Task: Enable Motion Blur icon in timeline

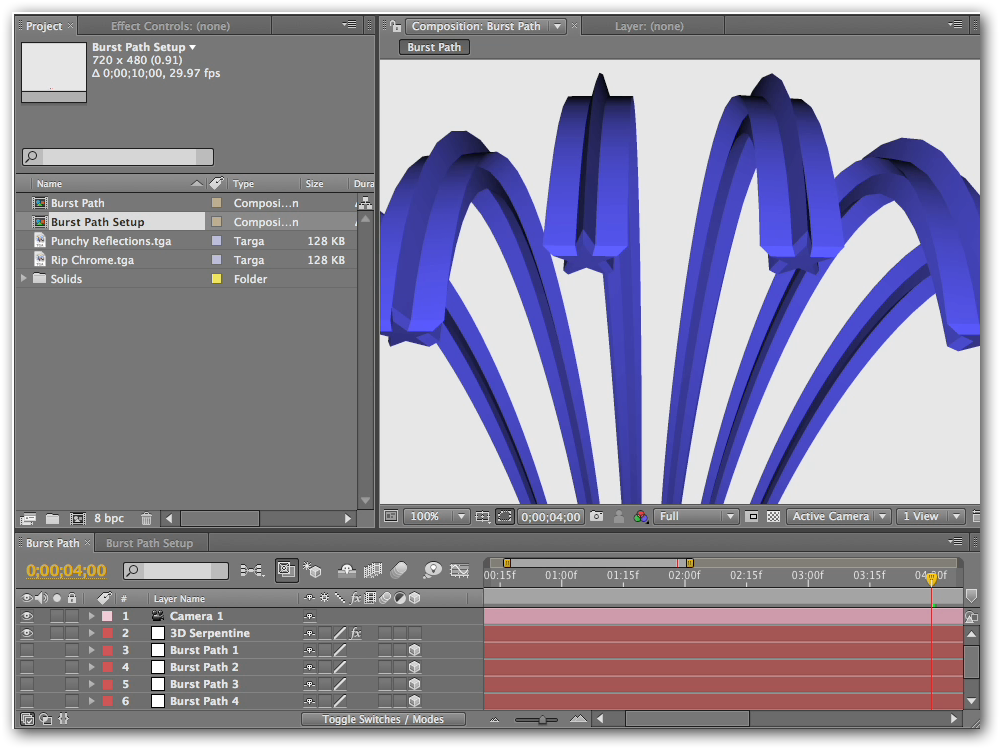Action: point(399,570)
